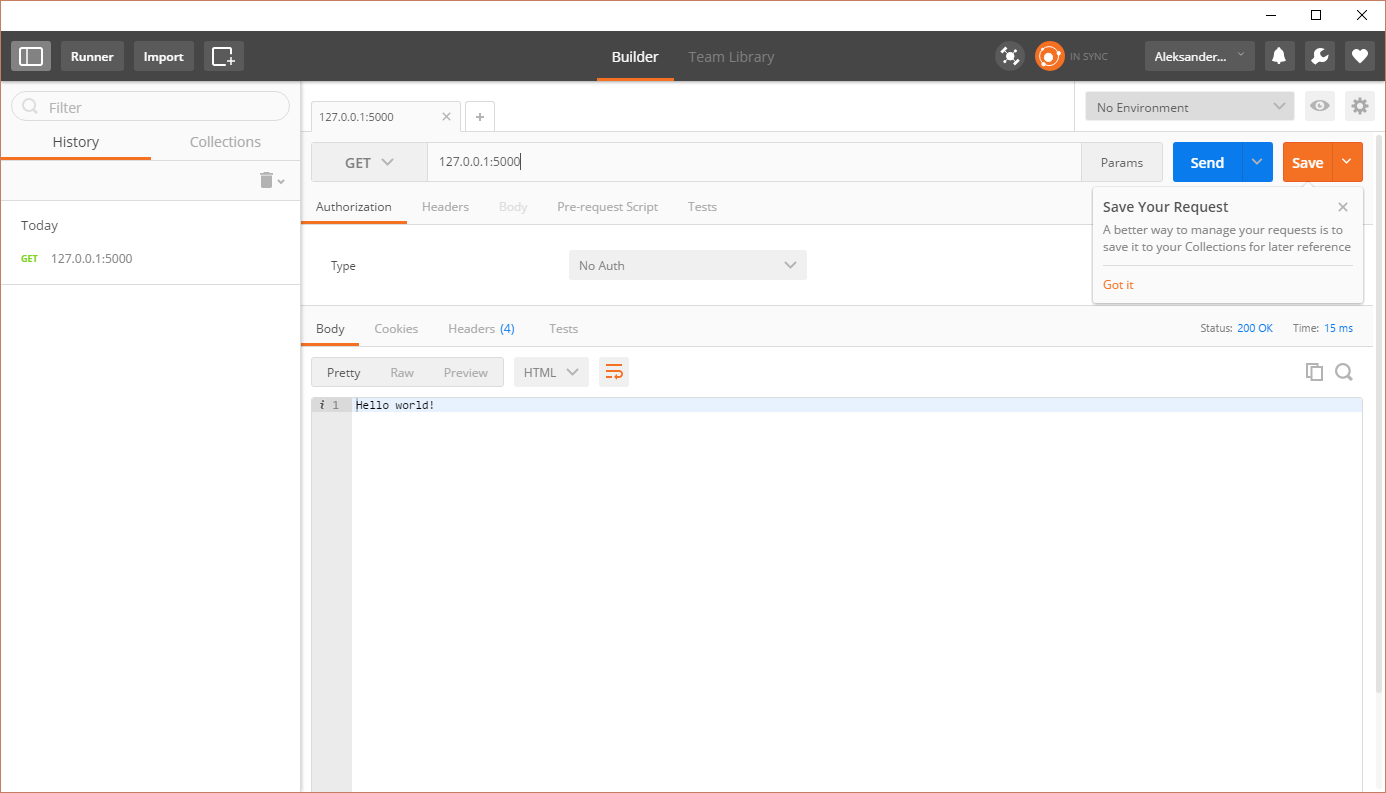Copy response body to clipboard

pos(1314,372)
